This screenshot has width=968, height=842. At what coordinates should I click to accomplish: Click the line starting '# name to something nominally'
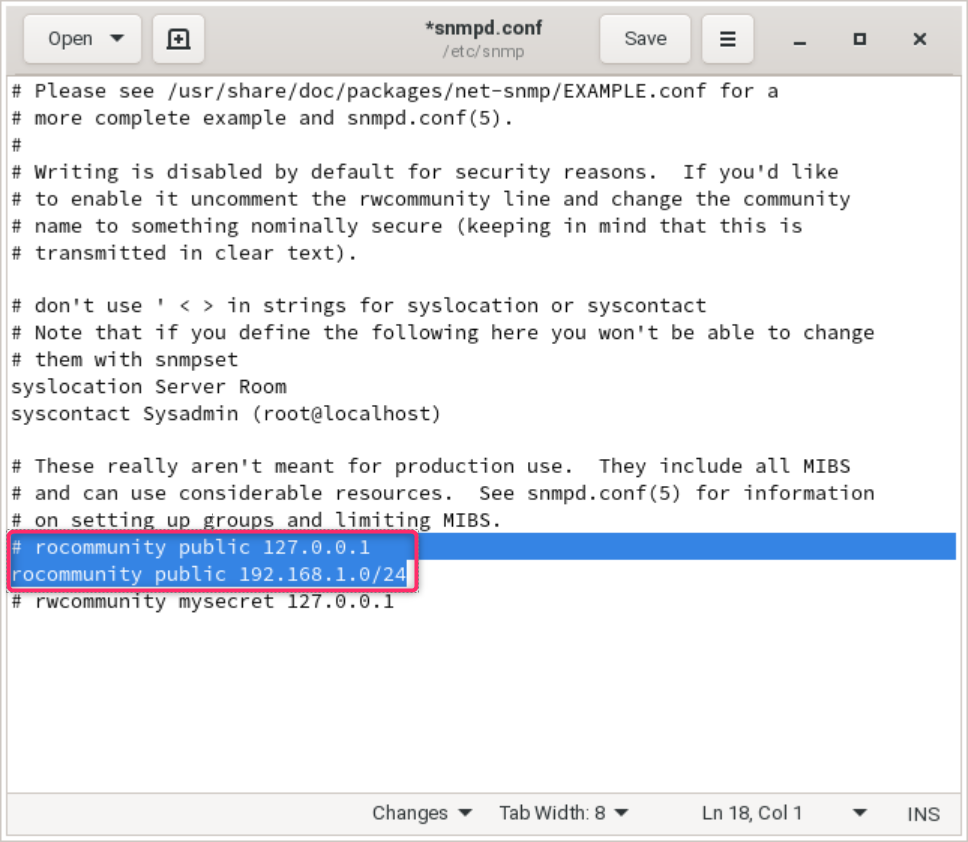(x=407, y=226)
